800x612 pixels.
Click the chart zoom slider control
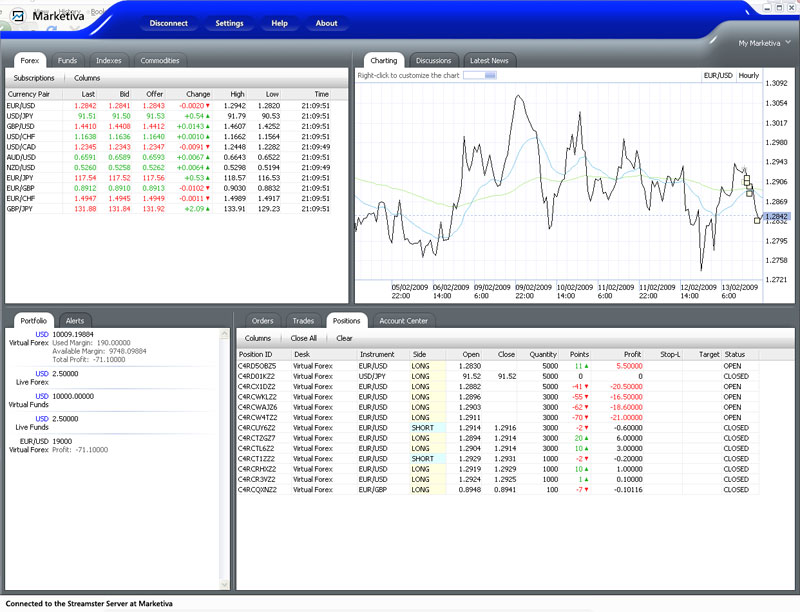click(x=480, y=75)
